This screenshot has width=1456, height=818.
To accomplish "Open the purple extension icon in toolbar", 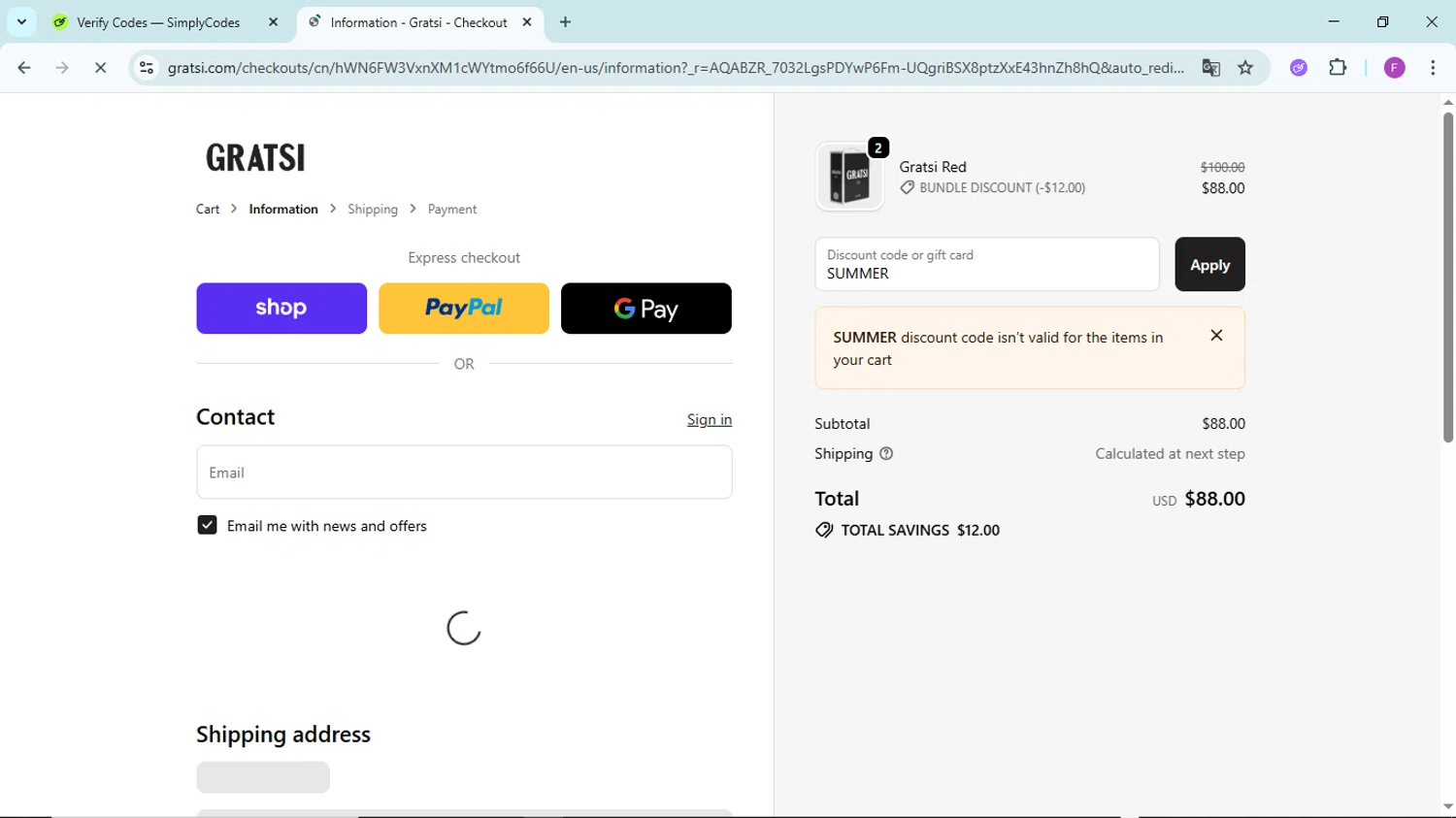I will [1299, 68].
